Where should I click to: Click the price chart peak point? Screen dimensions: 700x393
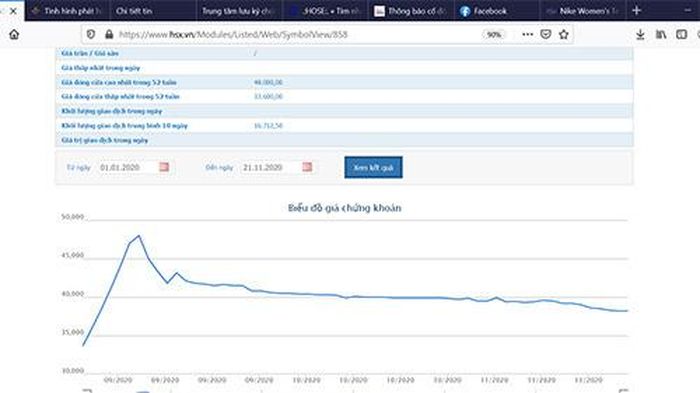139,236
